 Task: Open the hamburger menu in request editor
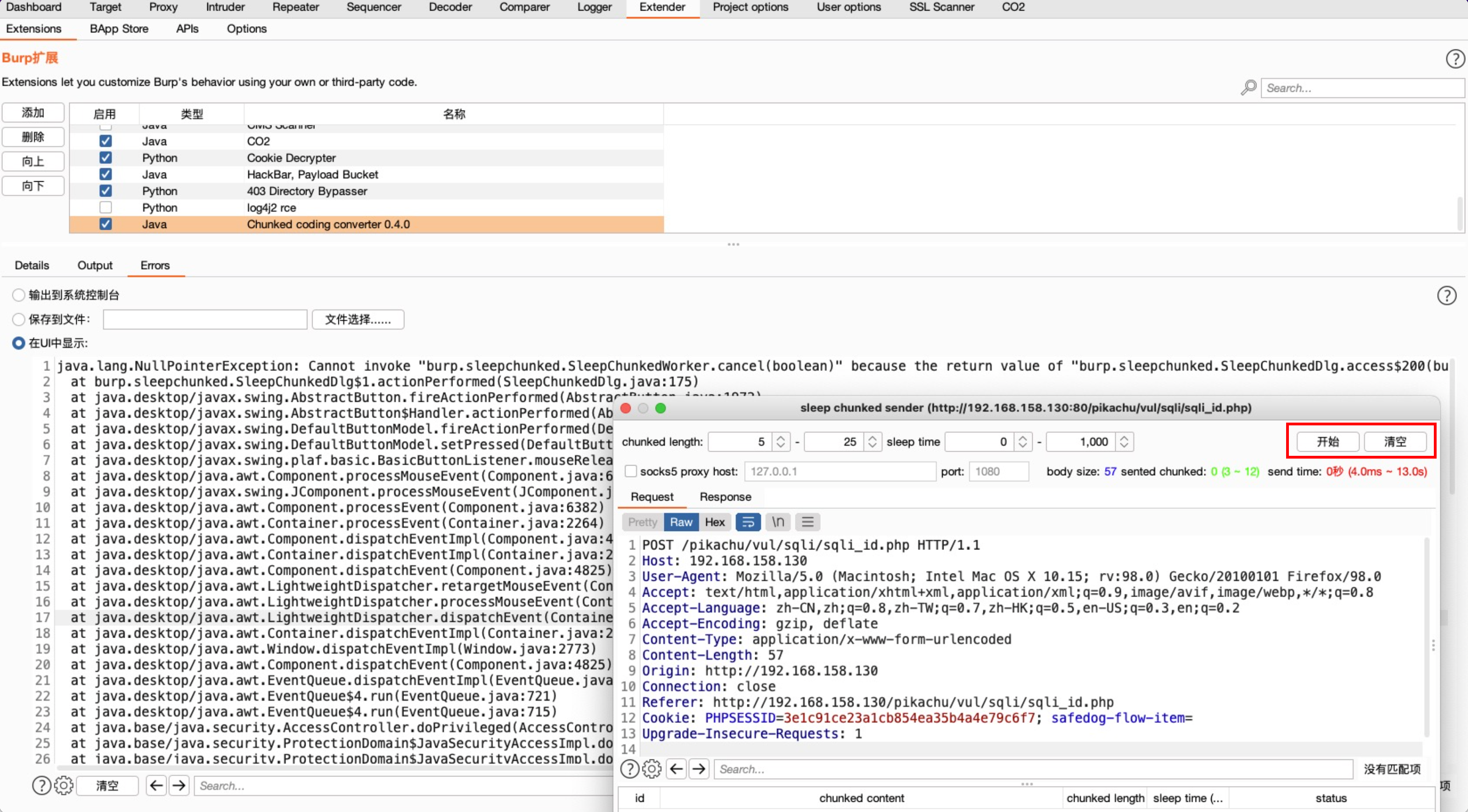pyautogui.click(x=807, y=522)
